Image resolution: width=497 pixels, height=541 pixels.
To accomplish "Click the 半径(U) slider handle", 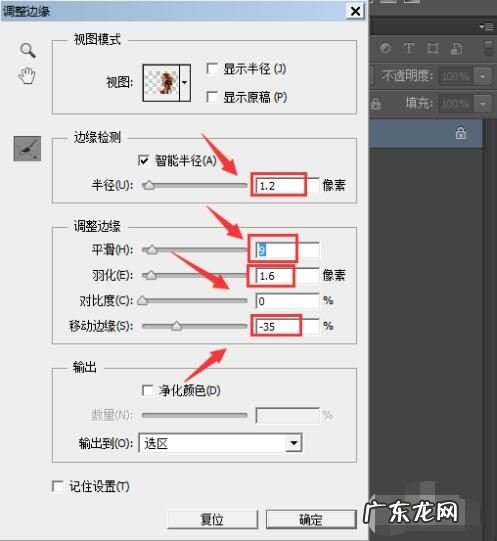I will click(149, 185).
